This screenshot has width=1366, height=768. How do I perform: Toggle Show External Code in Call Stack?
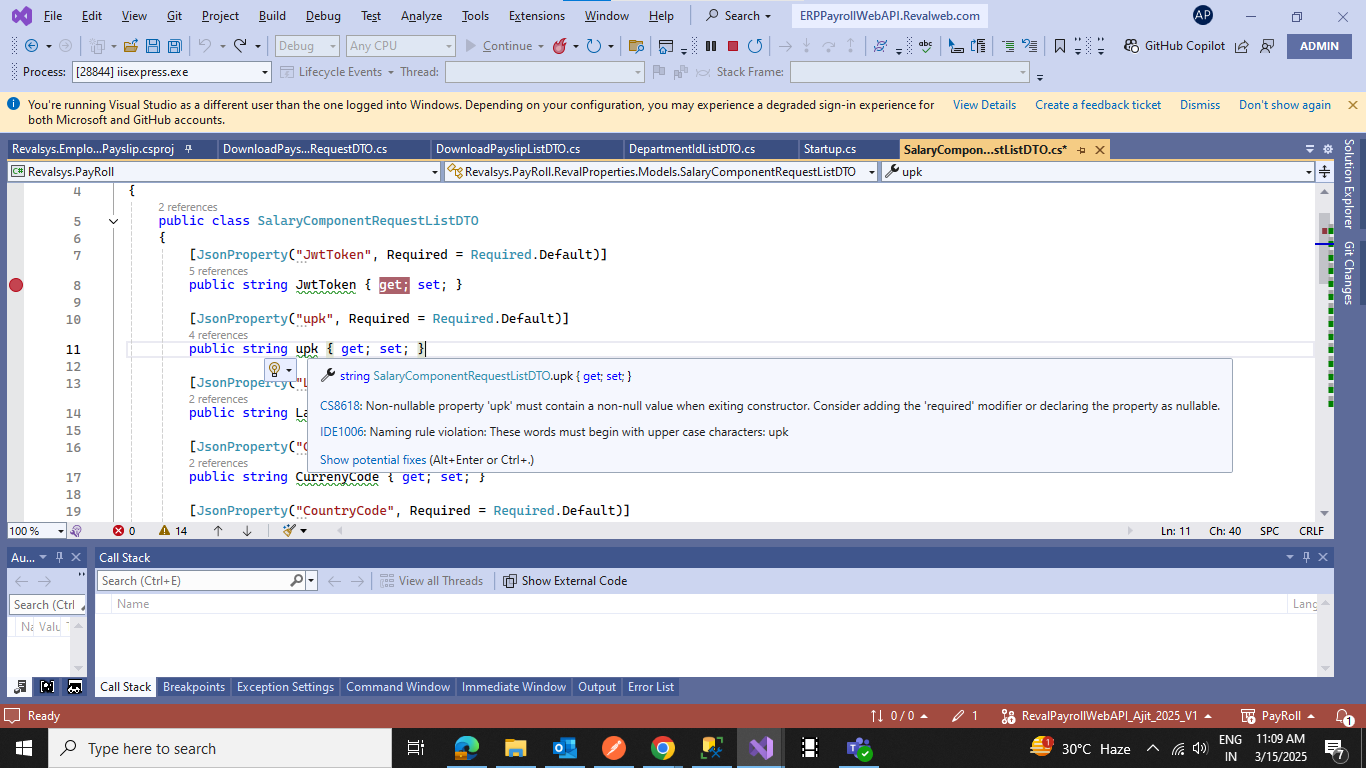tap(565, 581)
